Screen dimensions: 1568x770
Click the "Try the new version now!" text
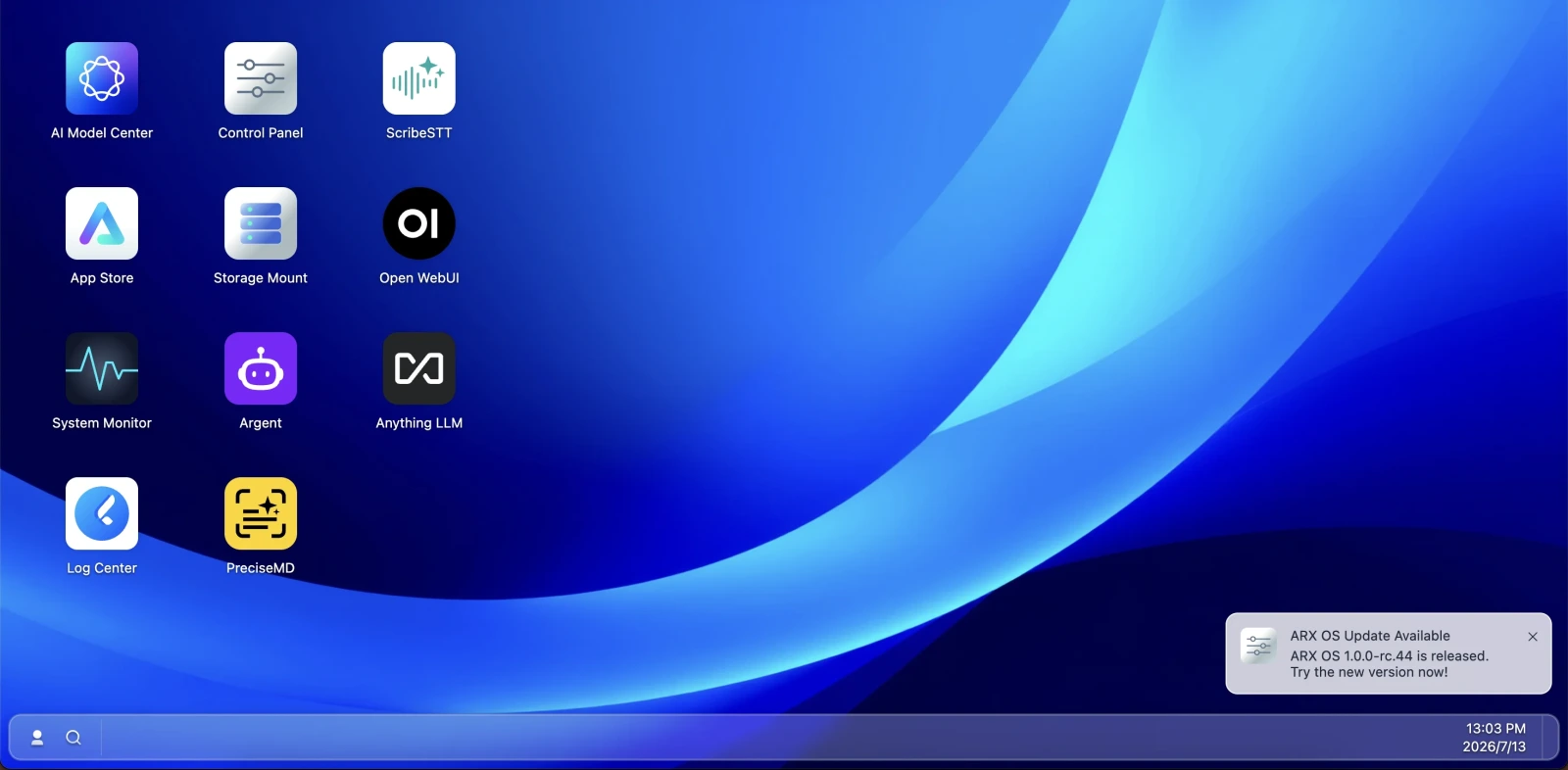click(x=1369, y=672)
